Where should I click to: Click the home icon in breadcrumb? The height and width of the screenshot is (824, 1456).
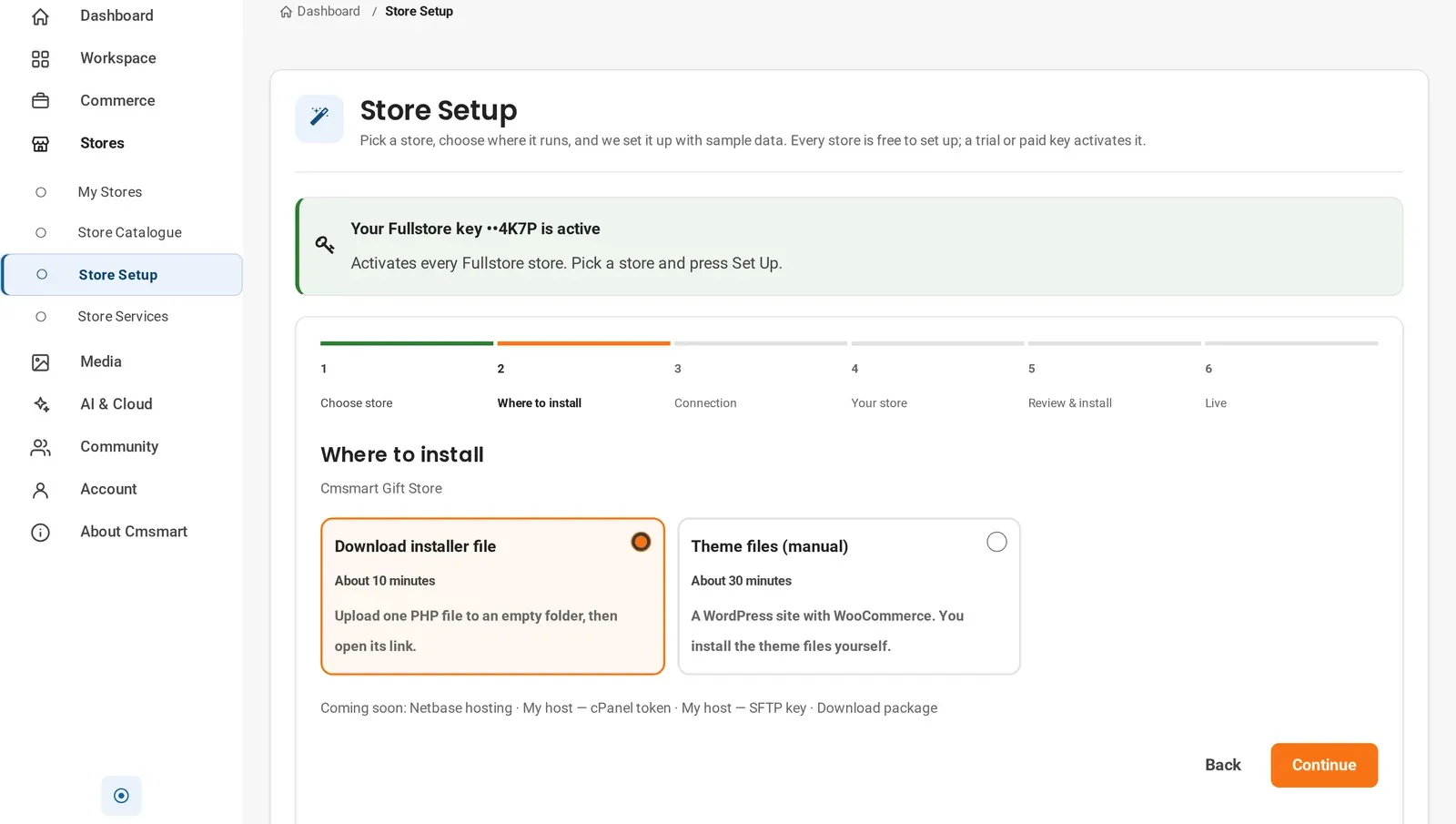(286, 12)
